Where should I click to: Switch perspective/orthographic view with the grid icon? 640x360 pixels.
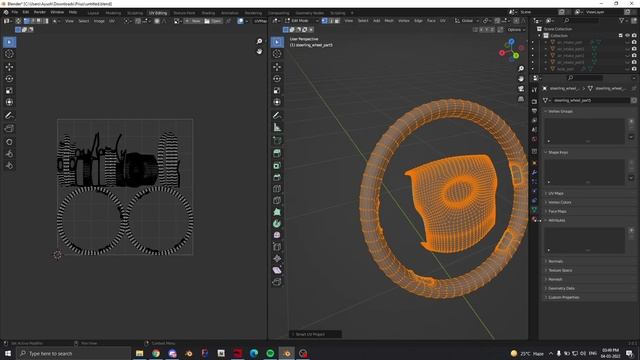click(521, 99)
